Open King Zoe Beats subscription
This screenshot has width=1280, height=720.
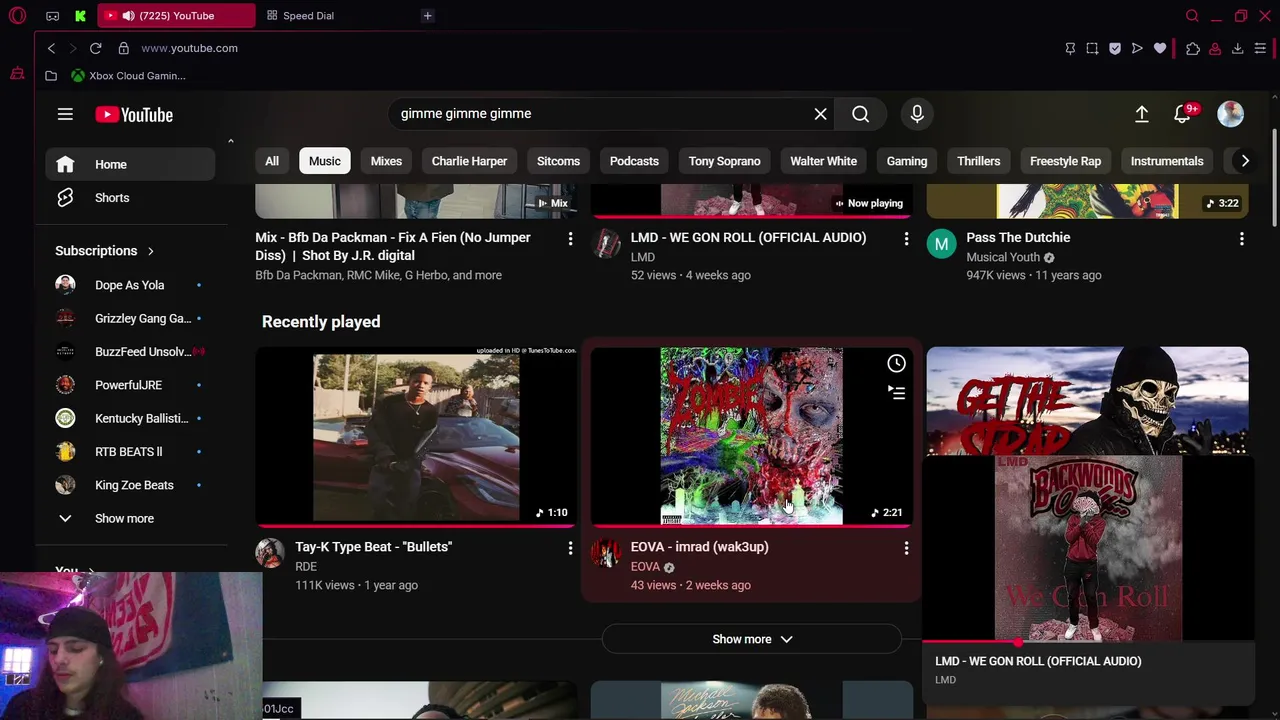tap(130, 485)
